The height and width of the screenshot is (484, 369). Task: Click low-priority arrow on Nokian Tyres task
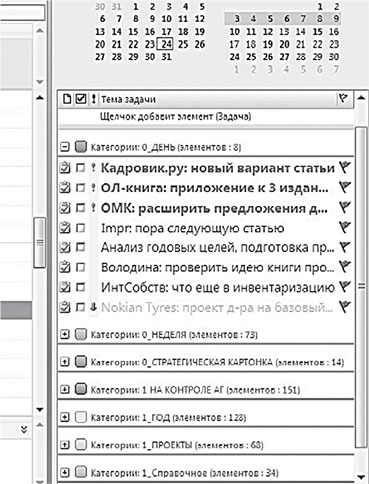(93, 307)
